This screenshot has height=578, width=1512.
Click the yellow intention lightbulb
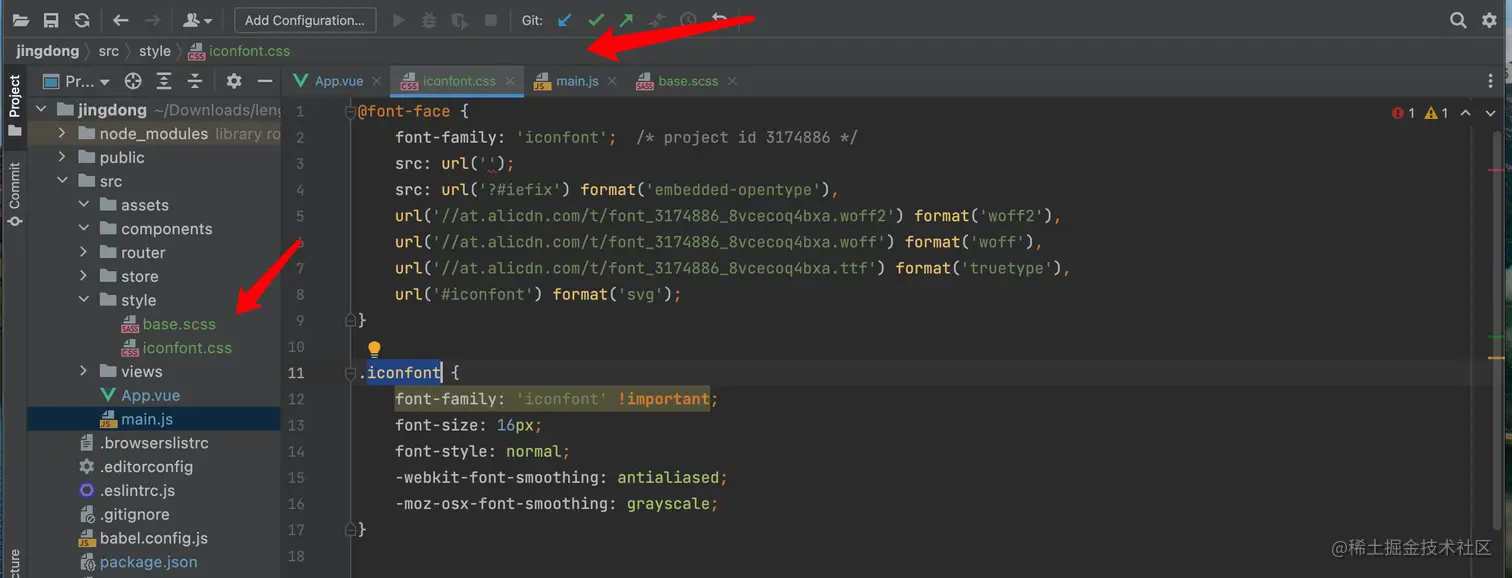pos(374,349)
